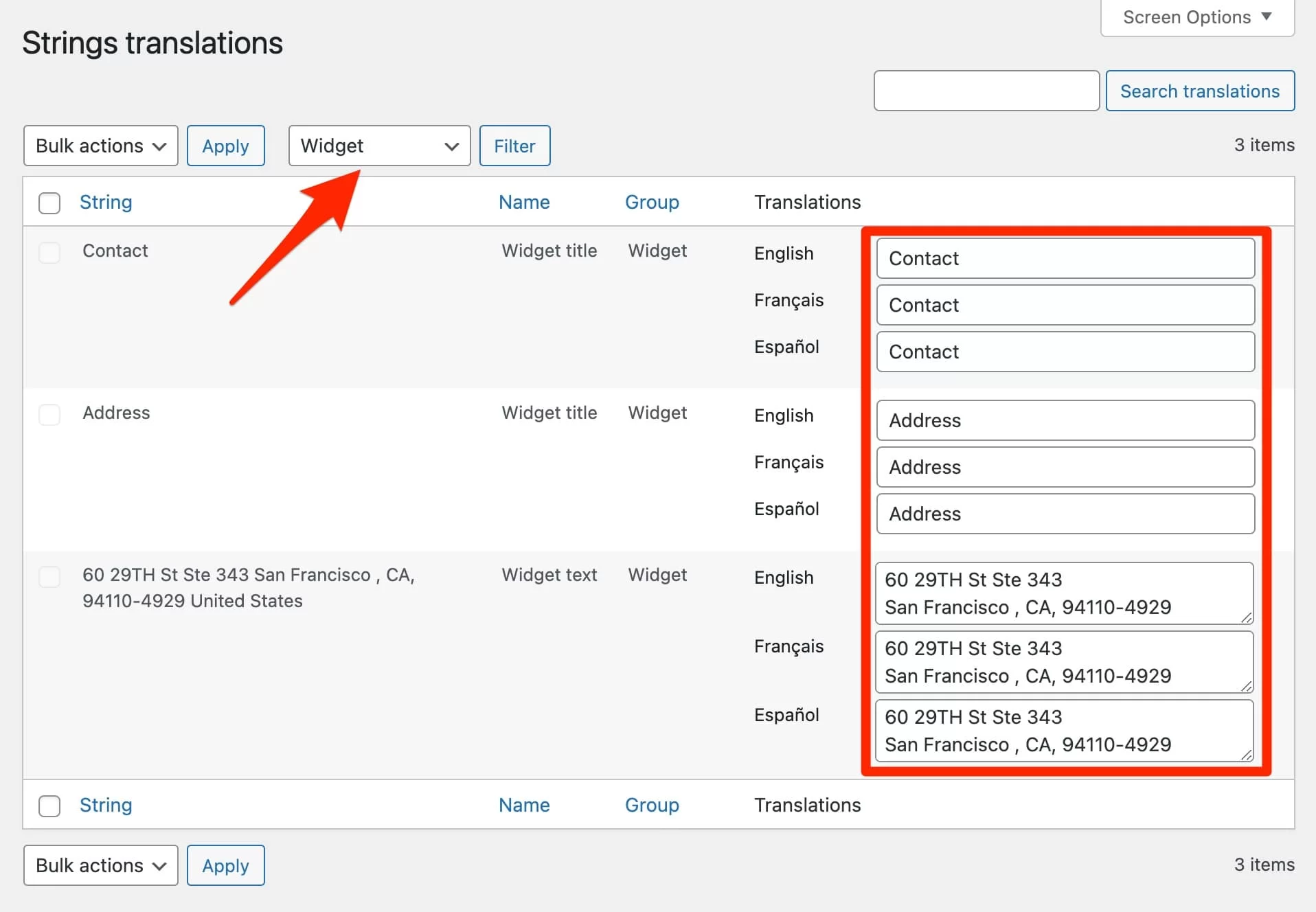
Task: Toggle the select-all checkbox in header row
Action: (x=49, y=203)
